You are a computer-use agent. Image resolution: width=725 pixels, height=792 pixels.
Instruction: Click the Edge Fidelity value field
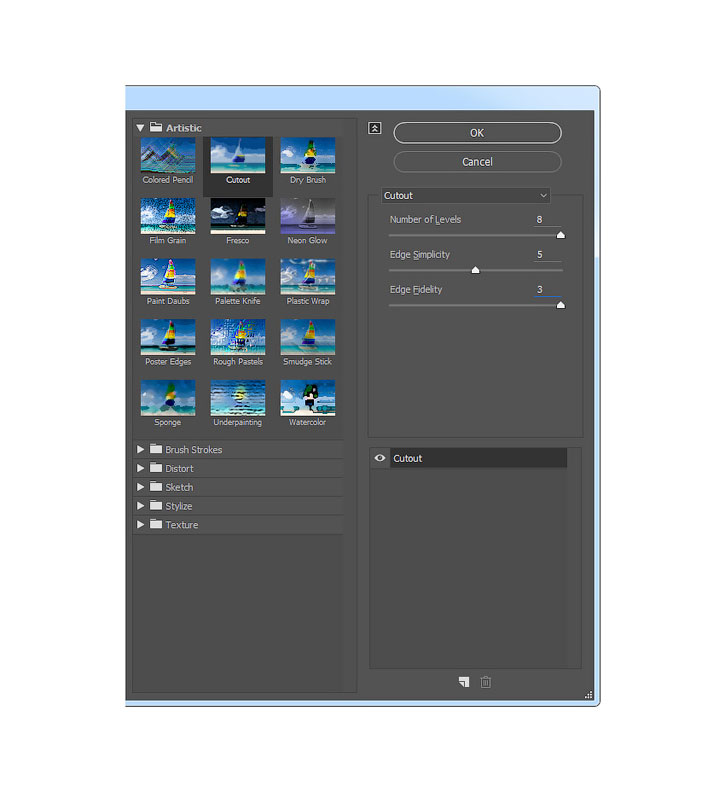coord(548,289)
